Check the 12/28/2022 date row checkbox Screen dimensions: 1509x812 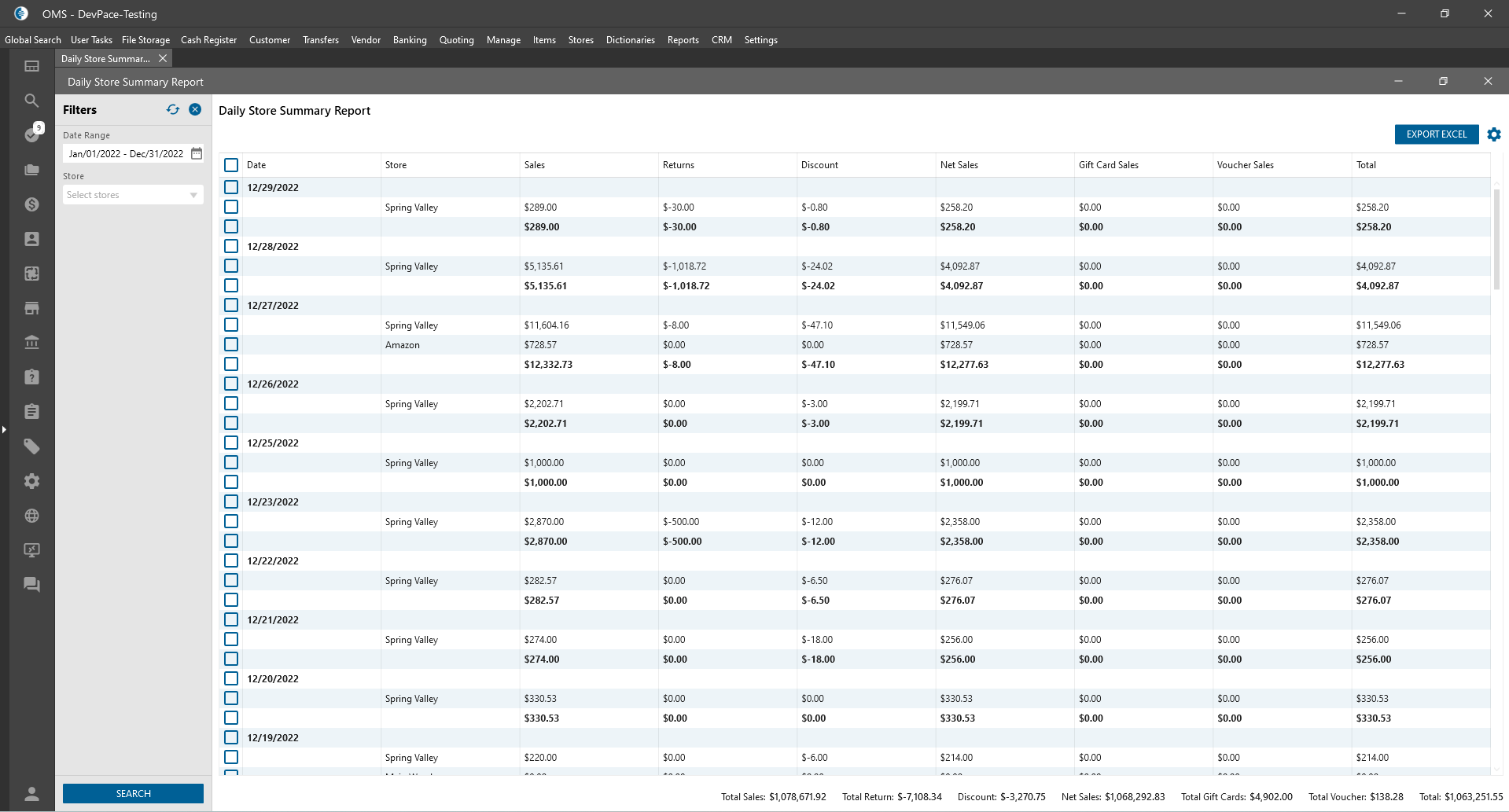tap(231, 246)
